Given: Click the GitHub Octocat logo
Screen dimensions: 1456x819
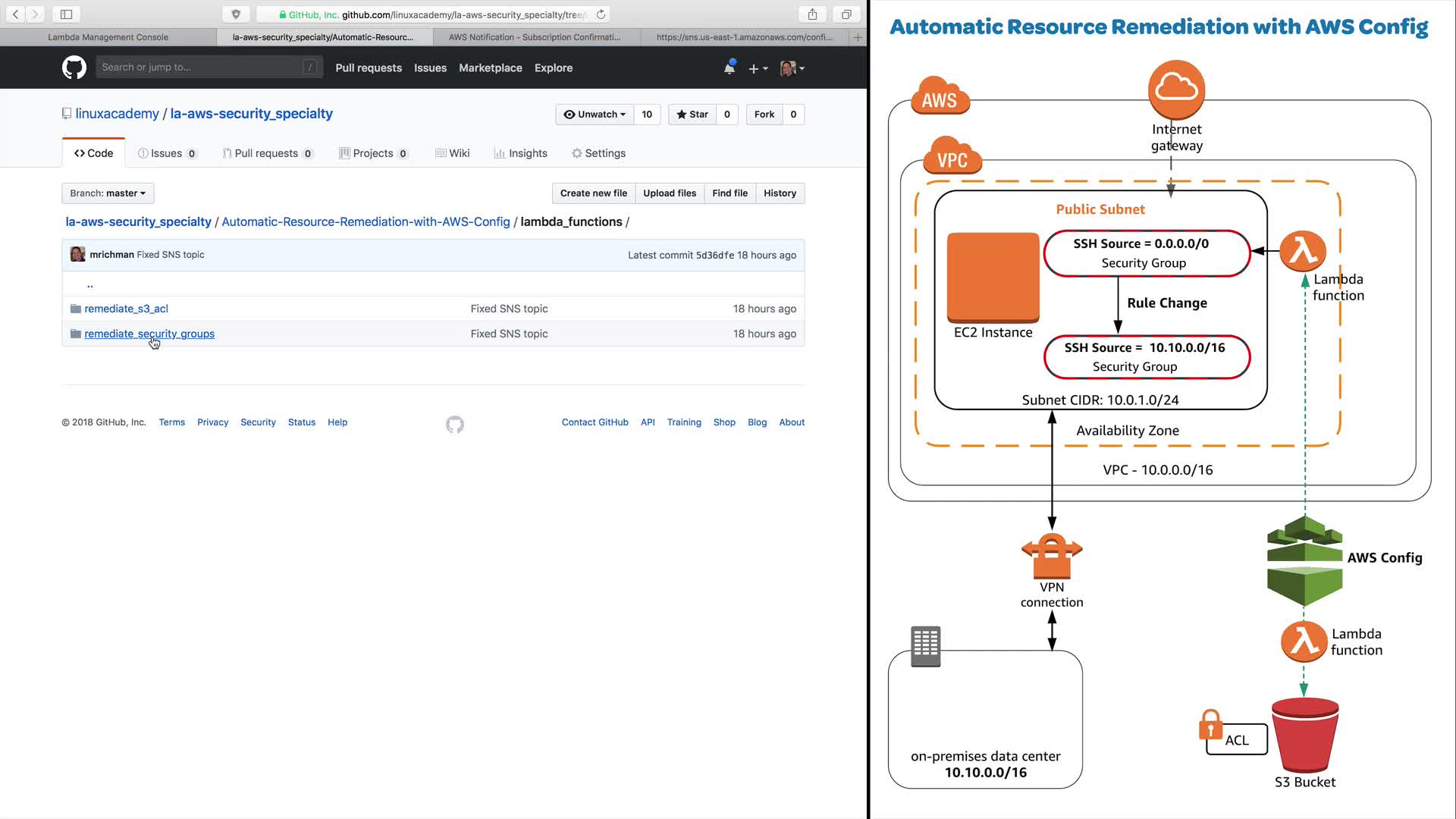Looking at the screenshot, I should pos(74,67).
